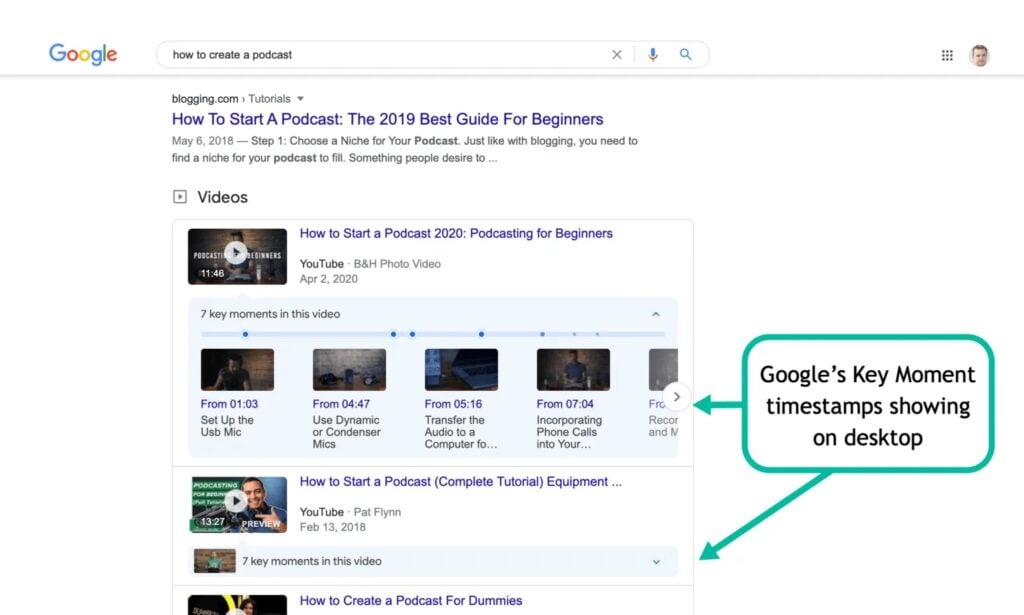The width and height of the screenshot is (1024, 615).
Task: Open the blogging.com result dropdown arrow
Action: pos(300,99)
